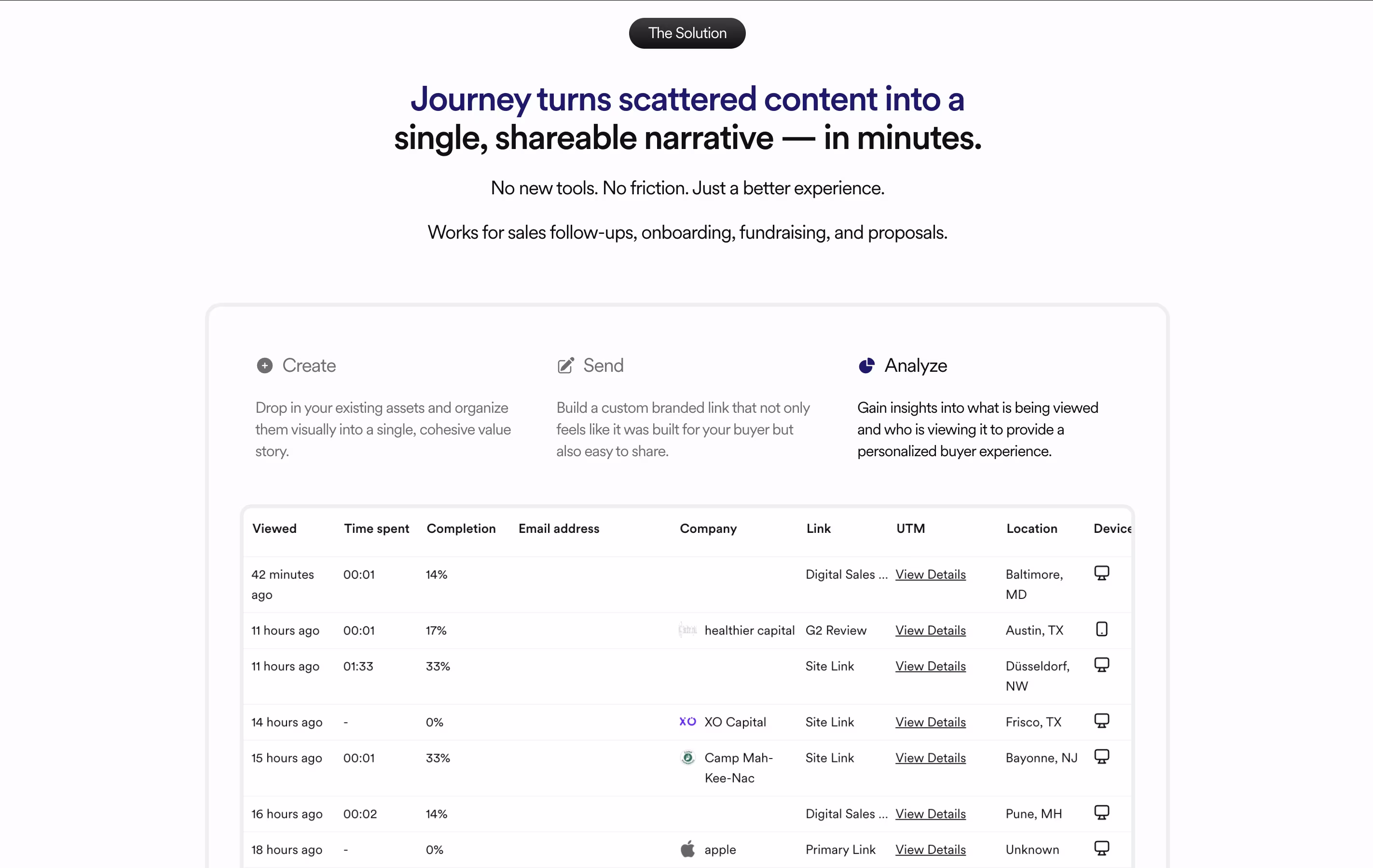Select the Analyze tab
Screen dimensions: 1373x868
(915, 366)
